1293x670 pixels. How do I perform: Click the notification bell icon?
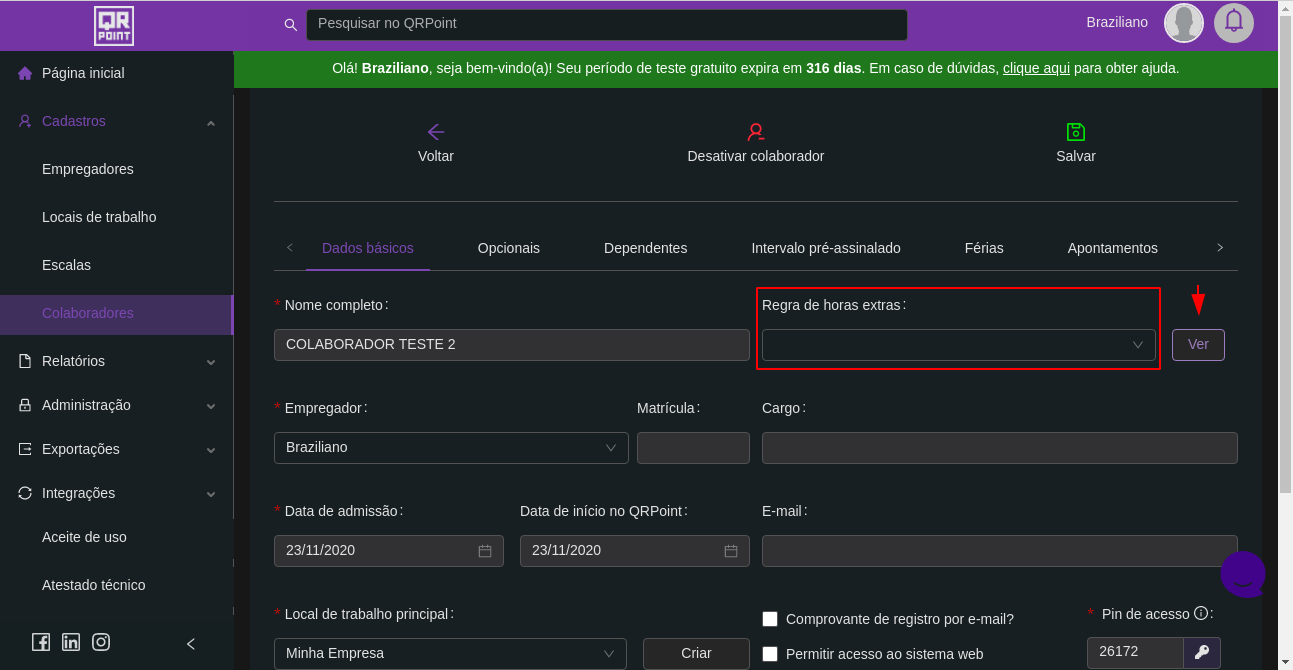1233,22
